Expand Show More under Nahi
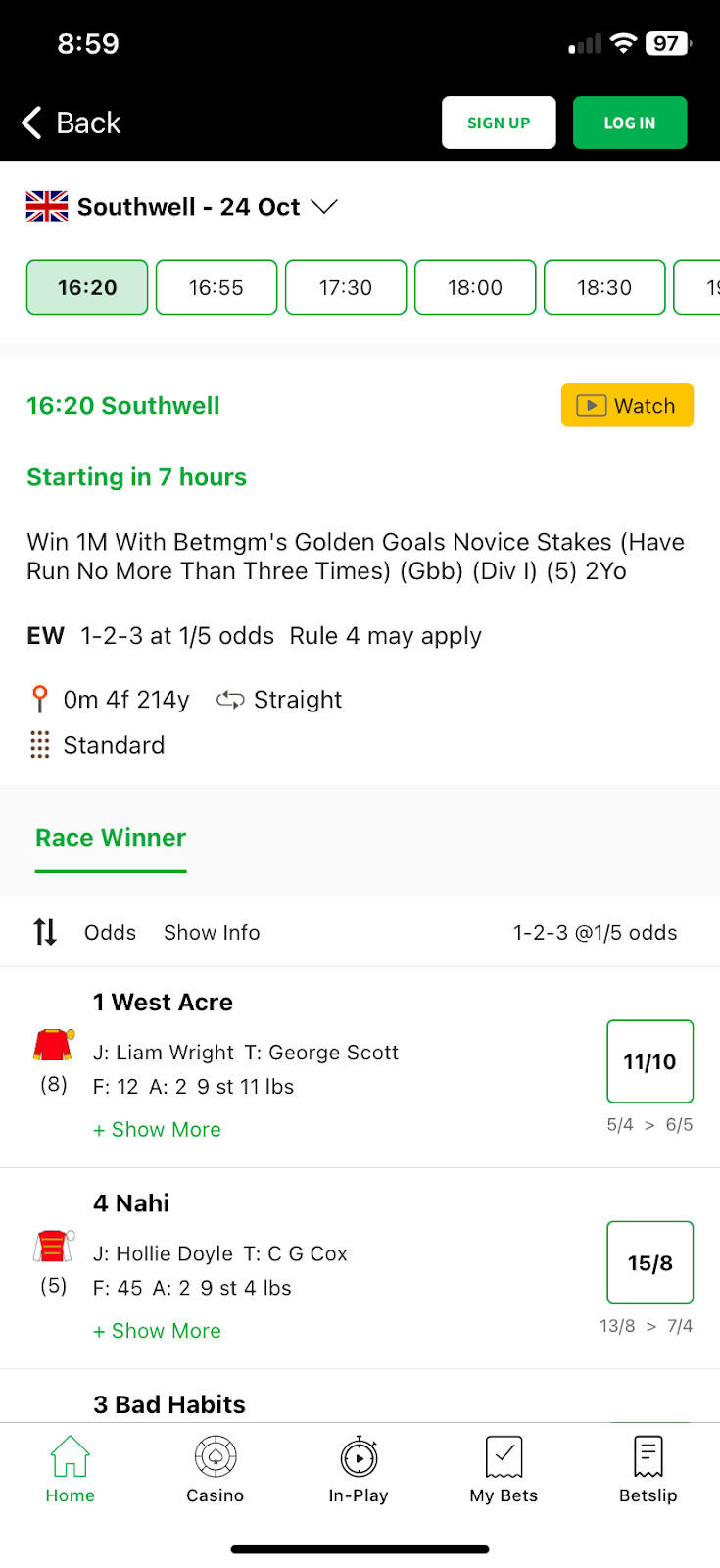 pos(157,1331)
